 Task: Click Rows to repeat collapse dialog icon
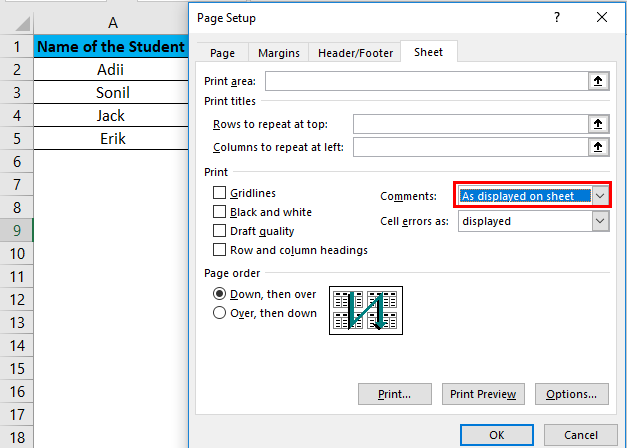[x=598, y=124]
